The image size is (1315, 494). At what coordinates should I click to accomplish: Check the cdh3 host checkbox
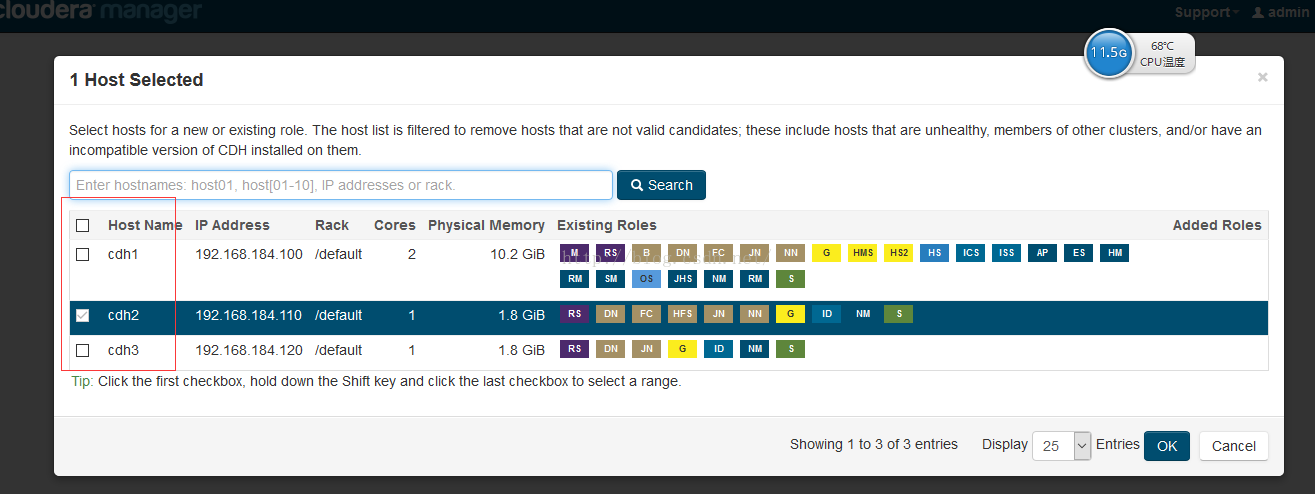[x=83, y=350]
